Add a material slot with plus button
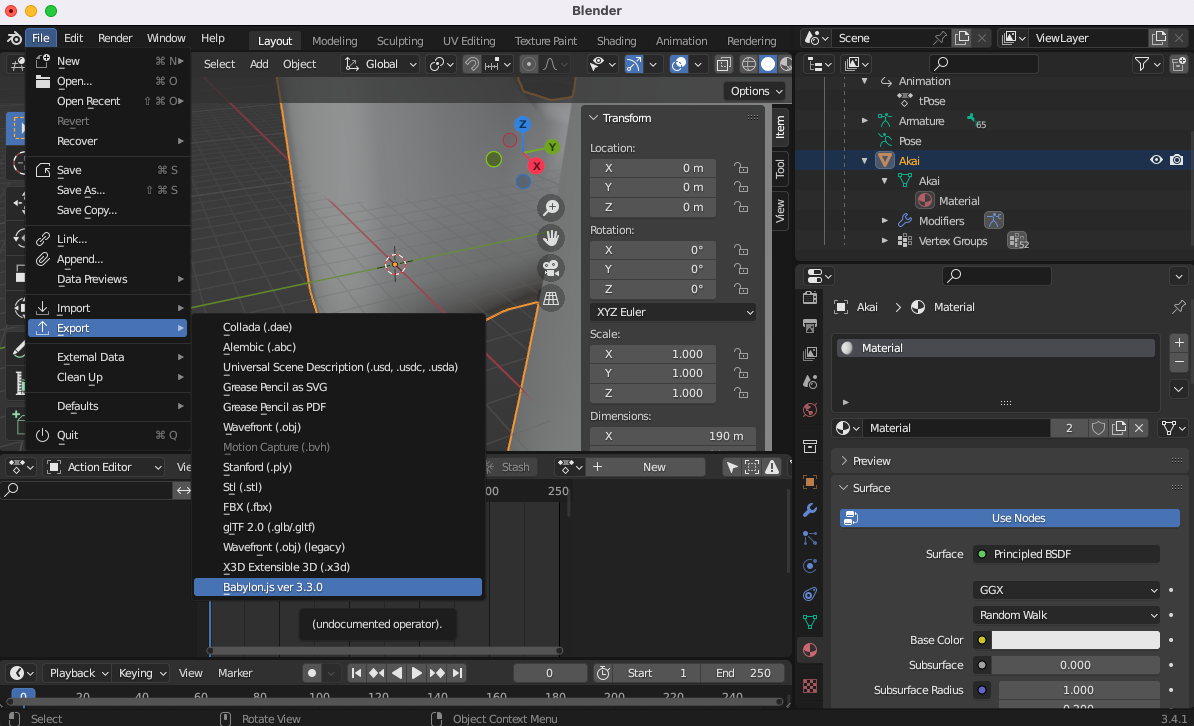The image size is (1194, 726). tap(1179, 343)
